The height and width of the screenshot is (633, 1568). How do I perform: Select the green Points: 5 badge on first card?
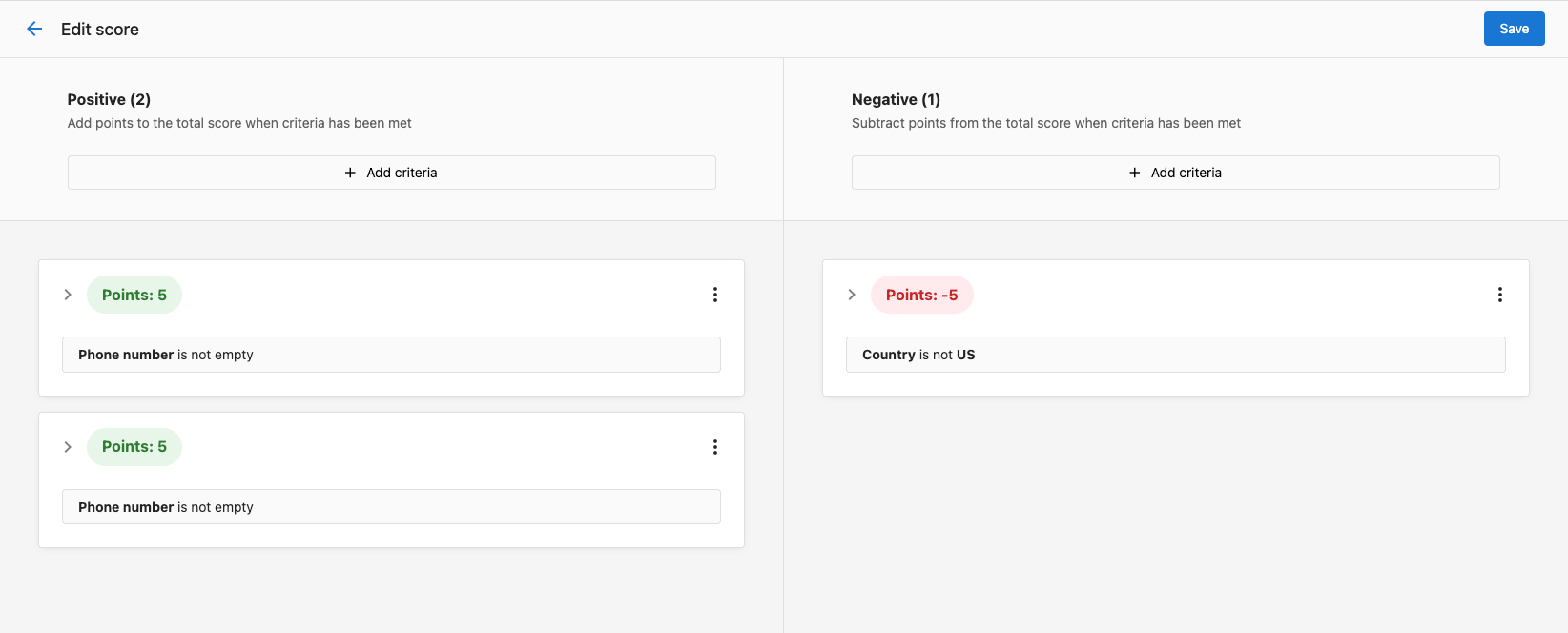(134, 294)
